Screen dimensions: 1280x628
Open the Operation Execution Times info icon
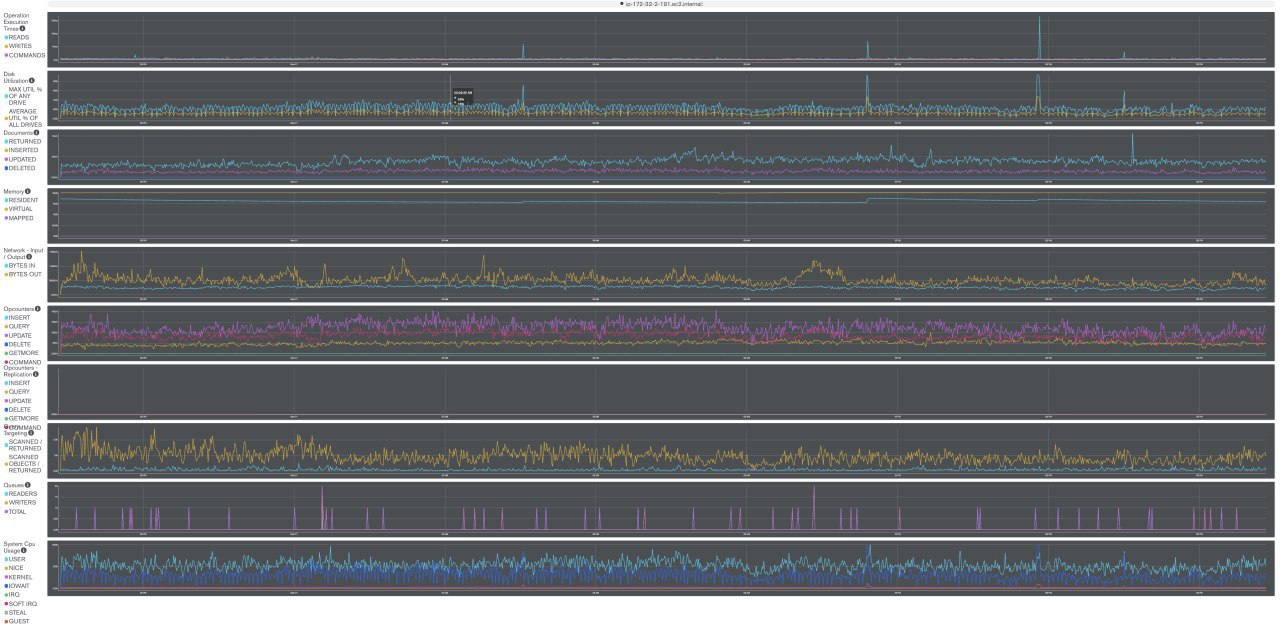tap(22, 29)
